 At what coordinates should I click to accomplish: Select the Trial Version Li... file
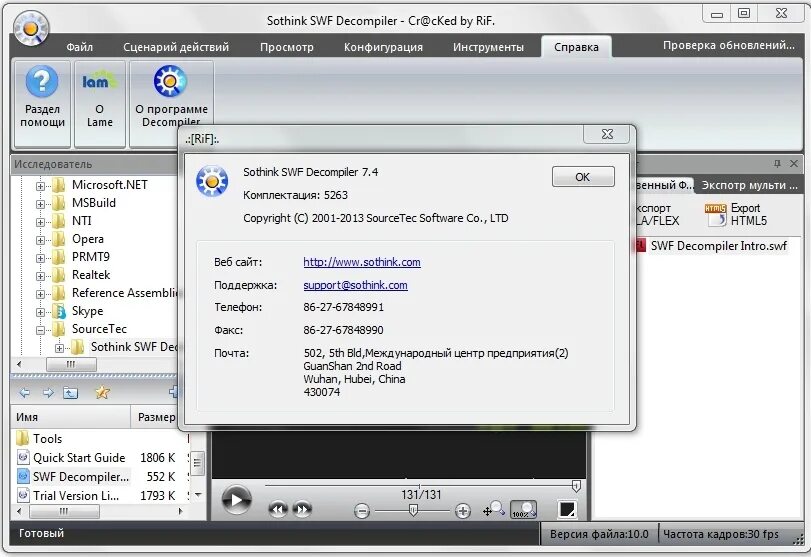point(76,495)
